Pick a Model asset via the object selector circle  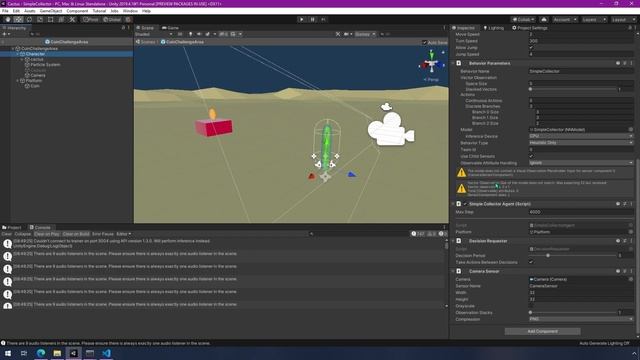(x=631, y=129)
